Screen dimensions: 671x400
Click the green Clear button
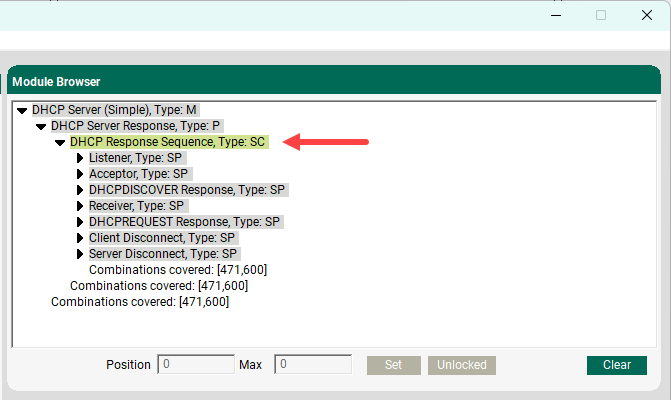[616, 365]
